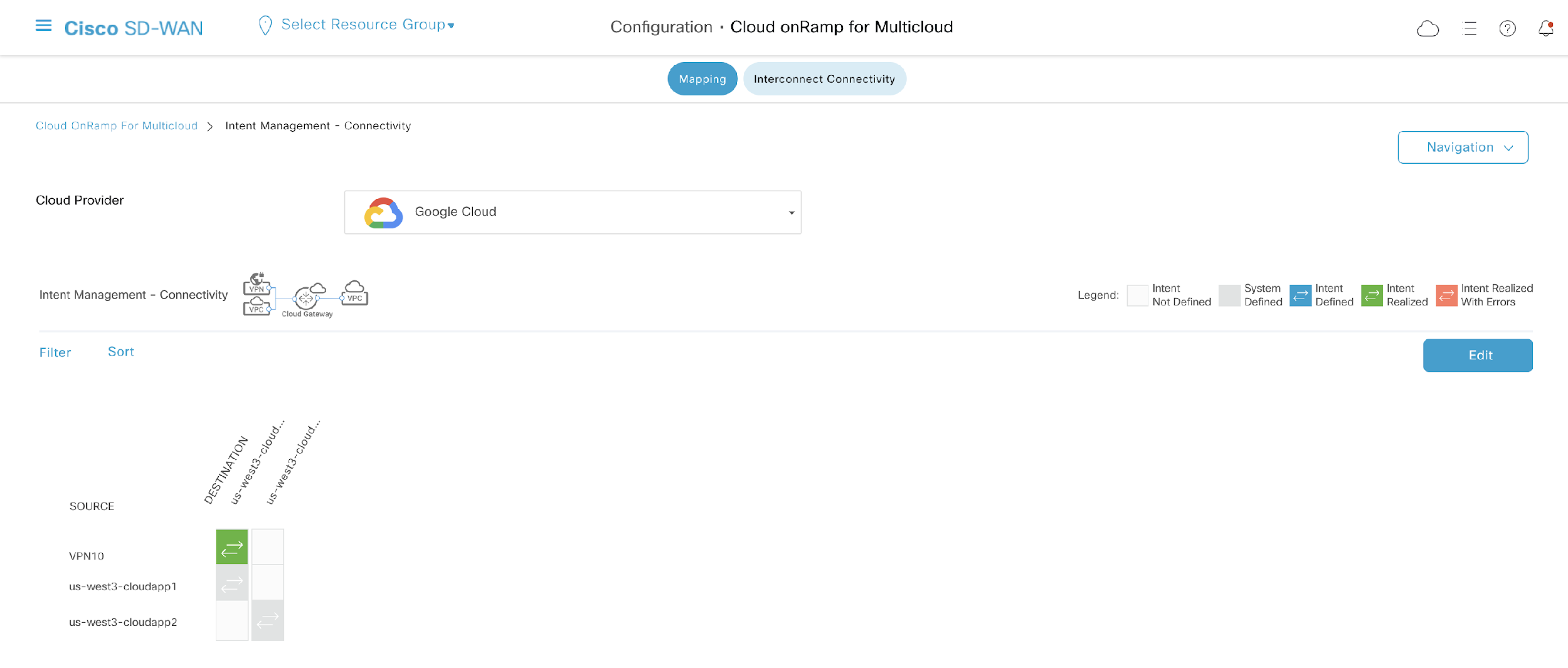This screenshot has height=668, width=1568.
Task: Click the System Defined legend swatch
Action: [1229, 295]
